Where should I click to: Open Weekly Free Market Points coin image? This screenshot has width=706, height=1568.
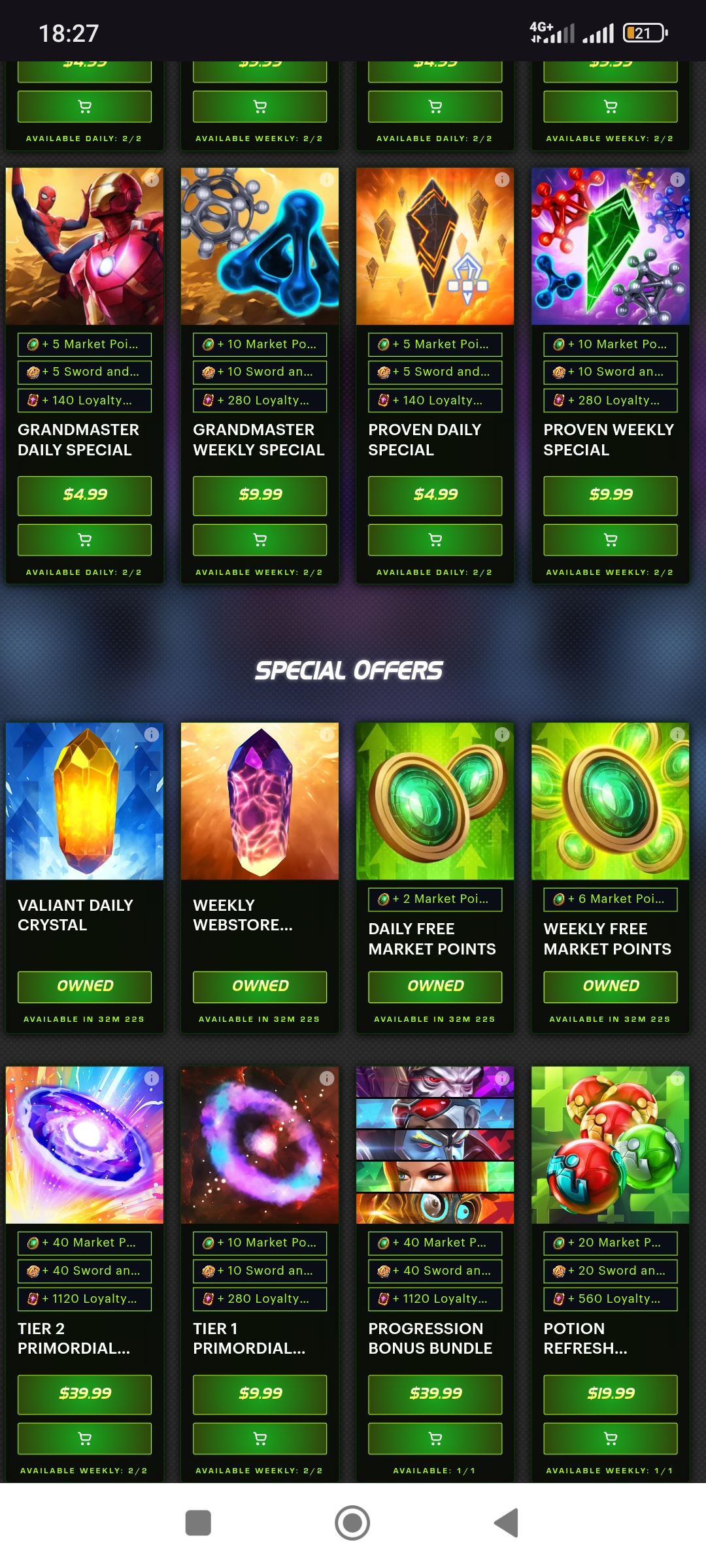(x=610, y=801)
